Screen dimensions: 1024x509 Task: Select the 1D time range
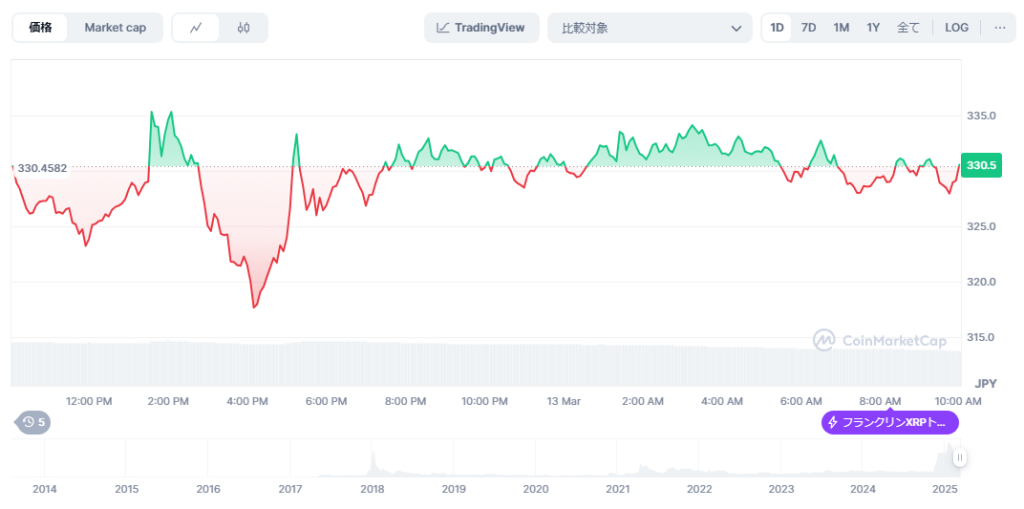(777, 28)
